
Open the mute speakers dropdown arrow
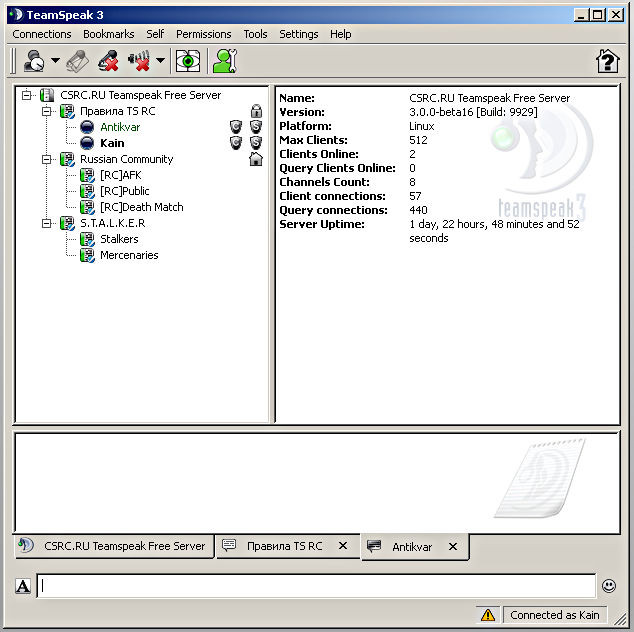pyautogui.click(x=160, y=62)
